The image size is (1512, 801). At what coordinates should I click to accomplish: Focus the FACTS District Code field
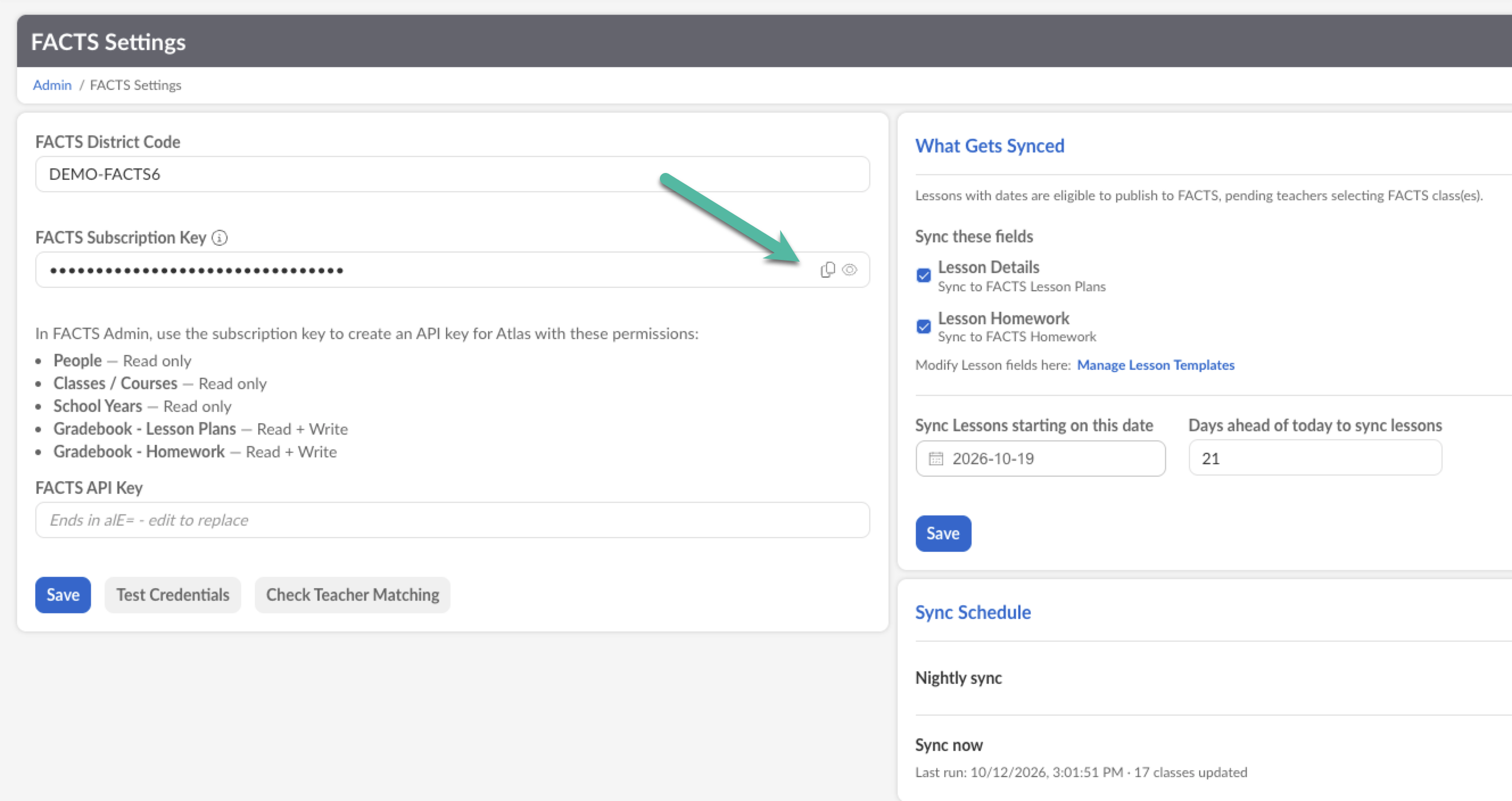coord(453,174)
